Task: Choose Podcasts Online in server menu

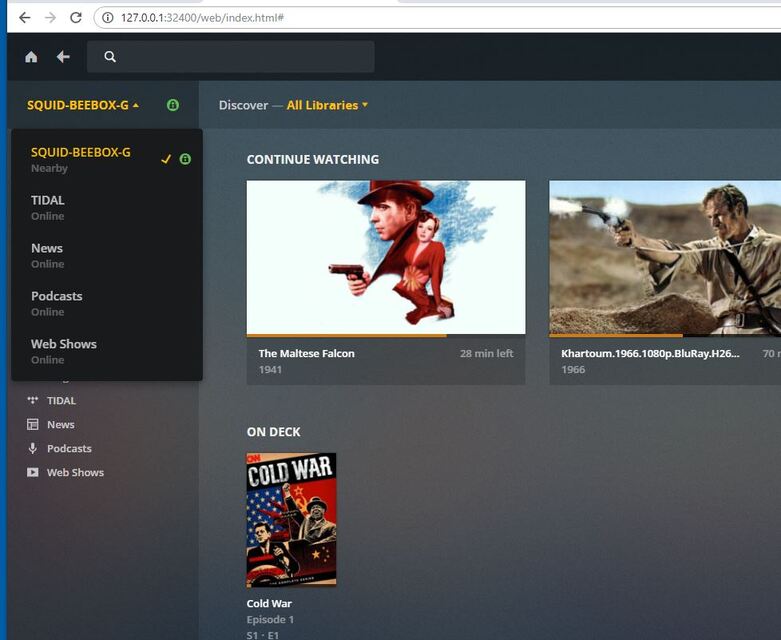Action: [x=107, y=303]
